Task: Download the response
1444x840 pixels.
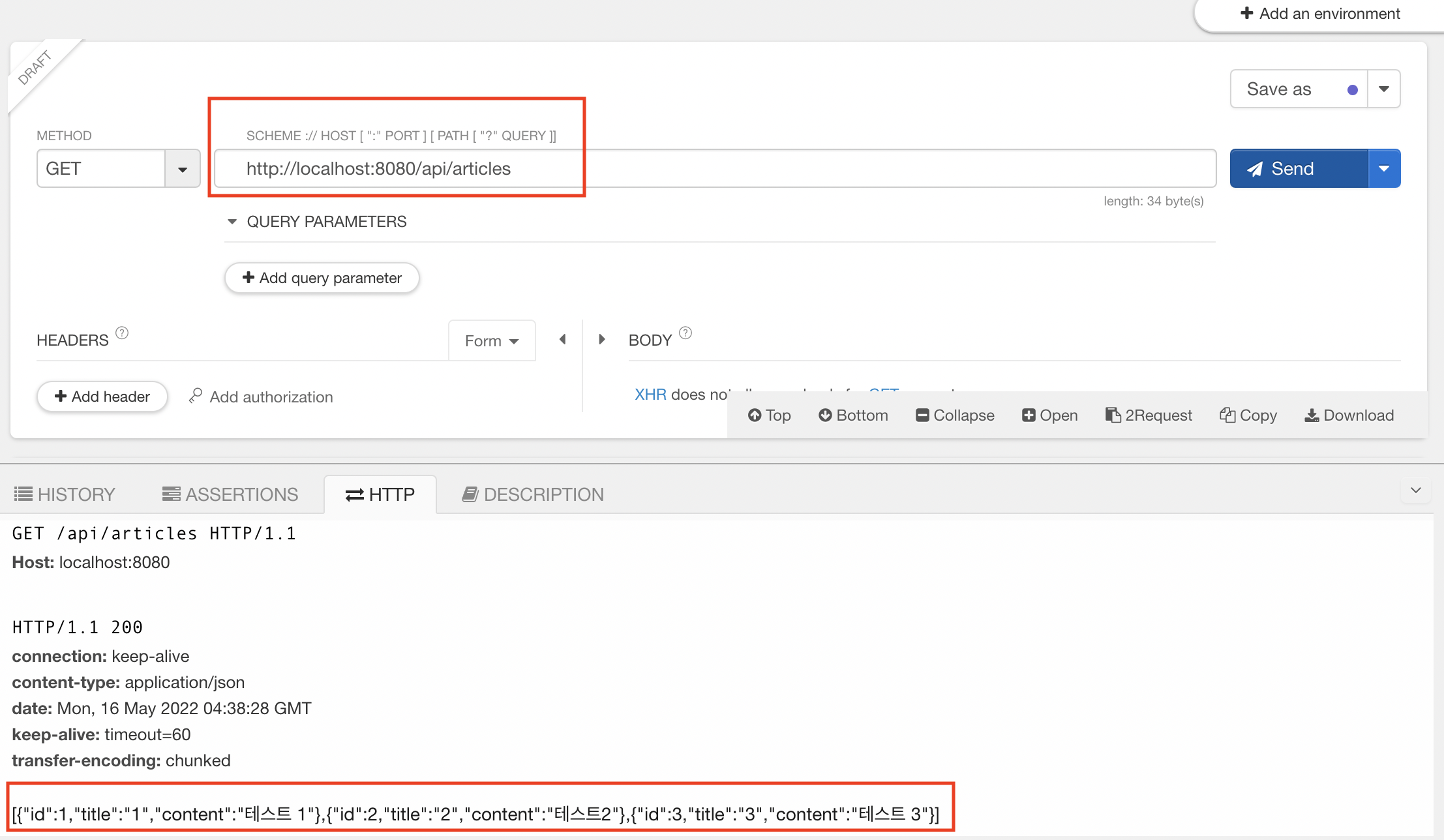Action: pos(1349,415)
